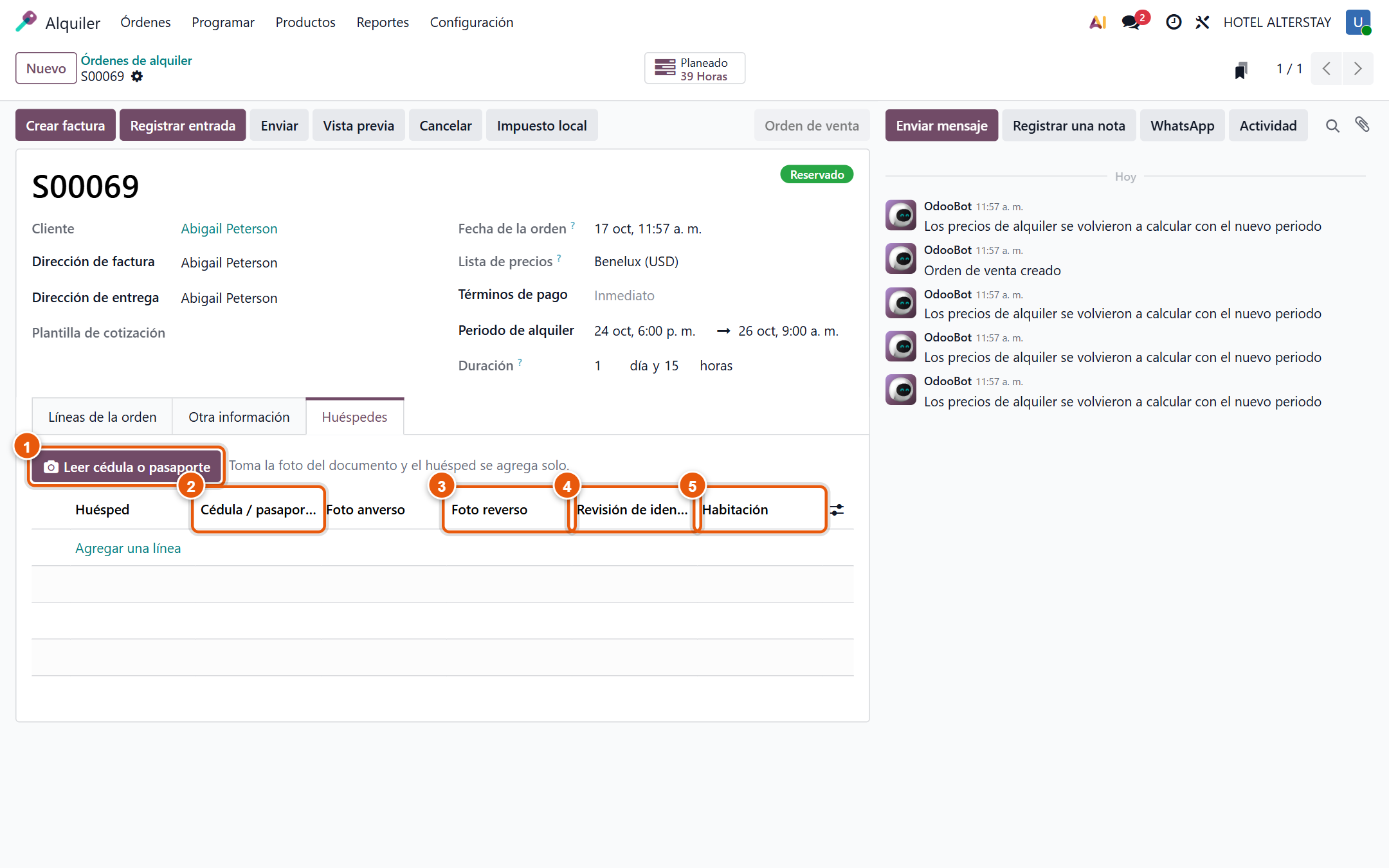This screenshot has height=868, width=1389.
Task: Open Vista previa
Action: 359,125
